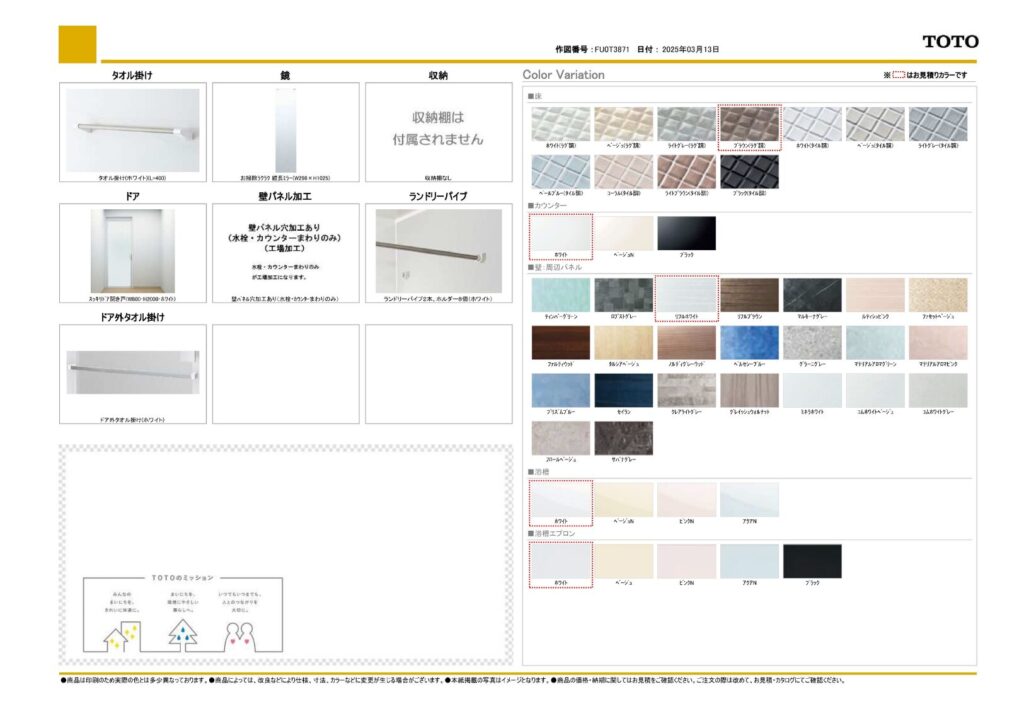Click the tall mirror (鏡) product image

285,129
